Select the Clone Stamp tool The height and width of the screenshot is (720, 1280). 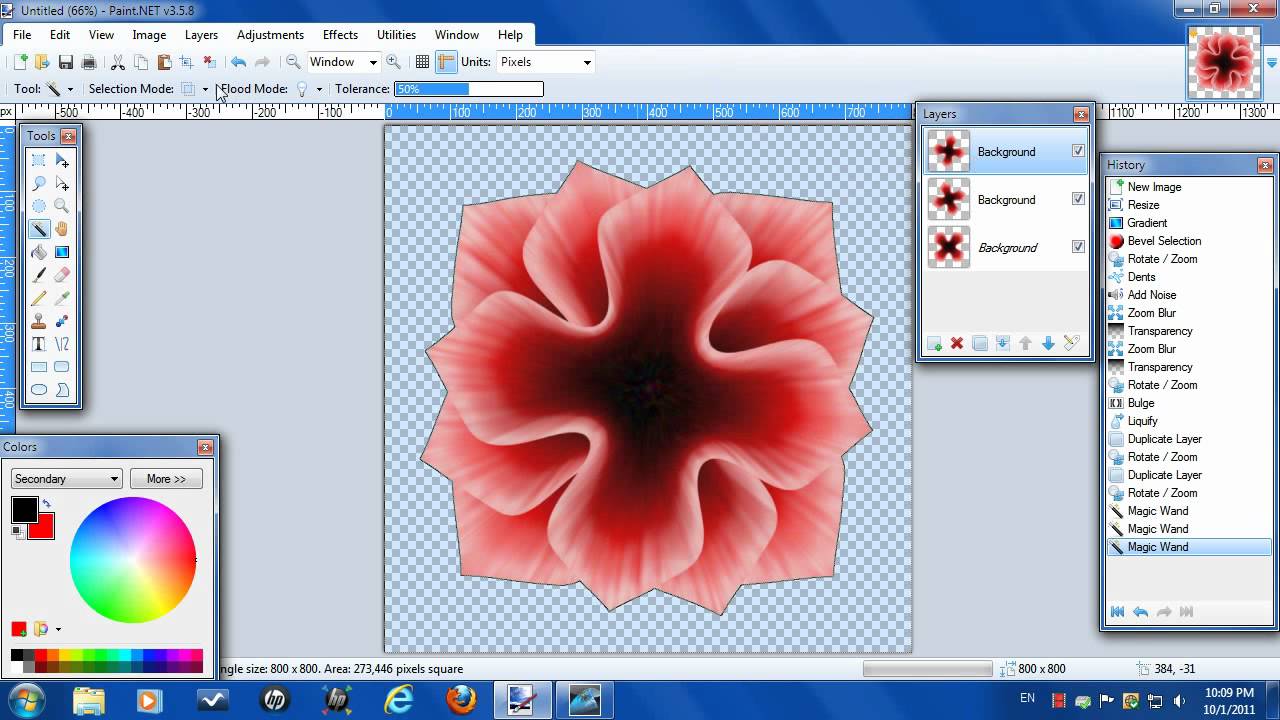[x=39, y=321]
